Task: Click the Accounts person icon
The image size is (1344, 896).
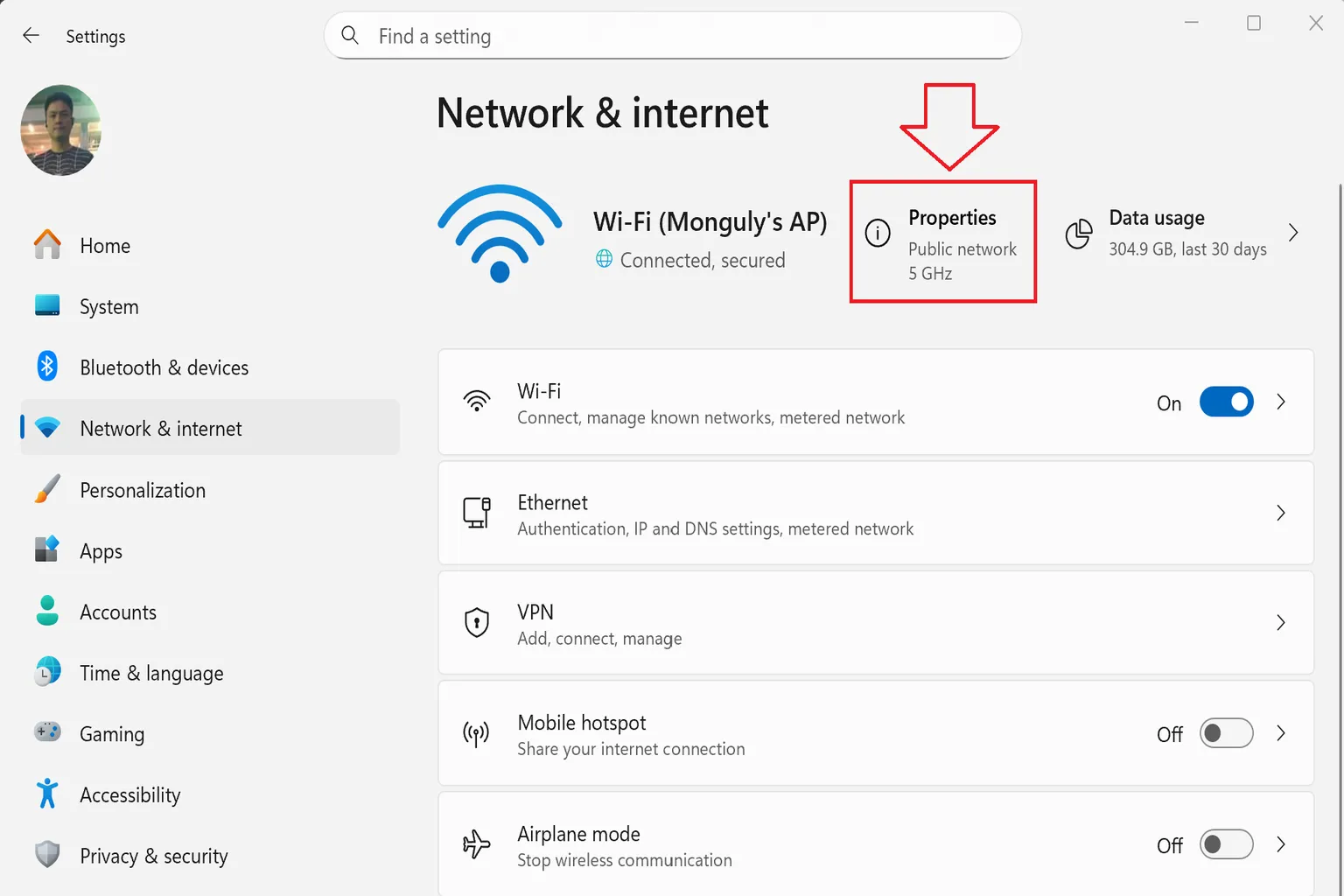Action: [x=47, y=611]
